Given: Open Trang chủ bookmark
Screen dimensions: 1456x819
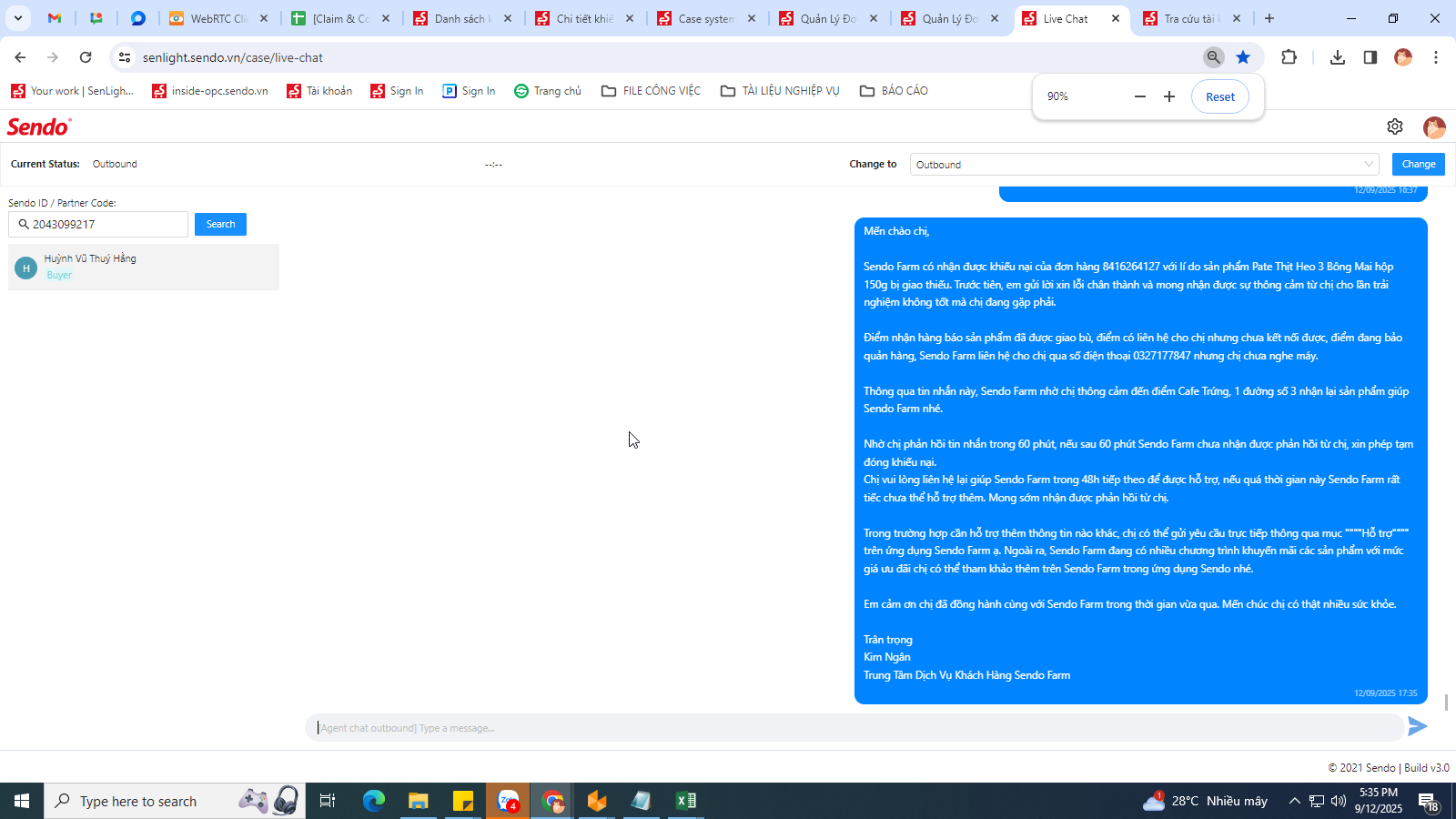Looking at the screenshot, I should (x=548, y=91).
